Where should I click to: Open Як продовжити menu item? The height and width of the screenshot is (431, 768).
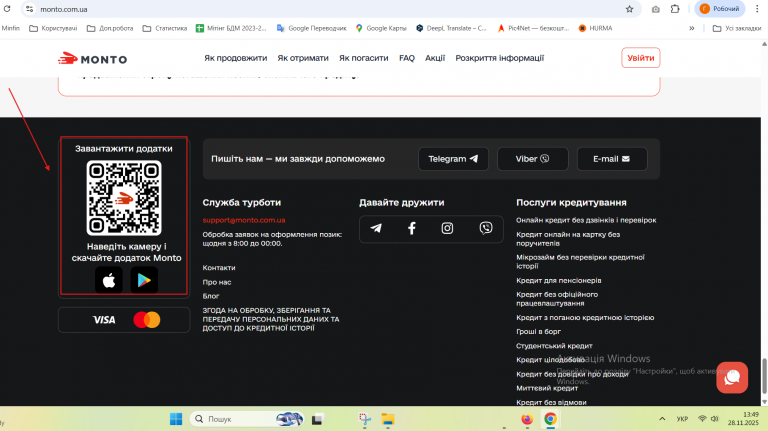(x=236, y=58)
